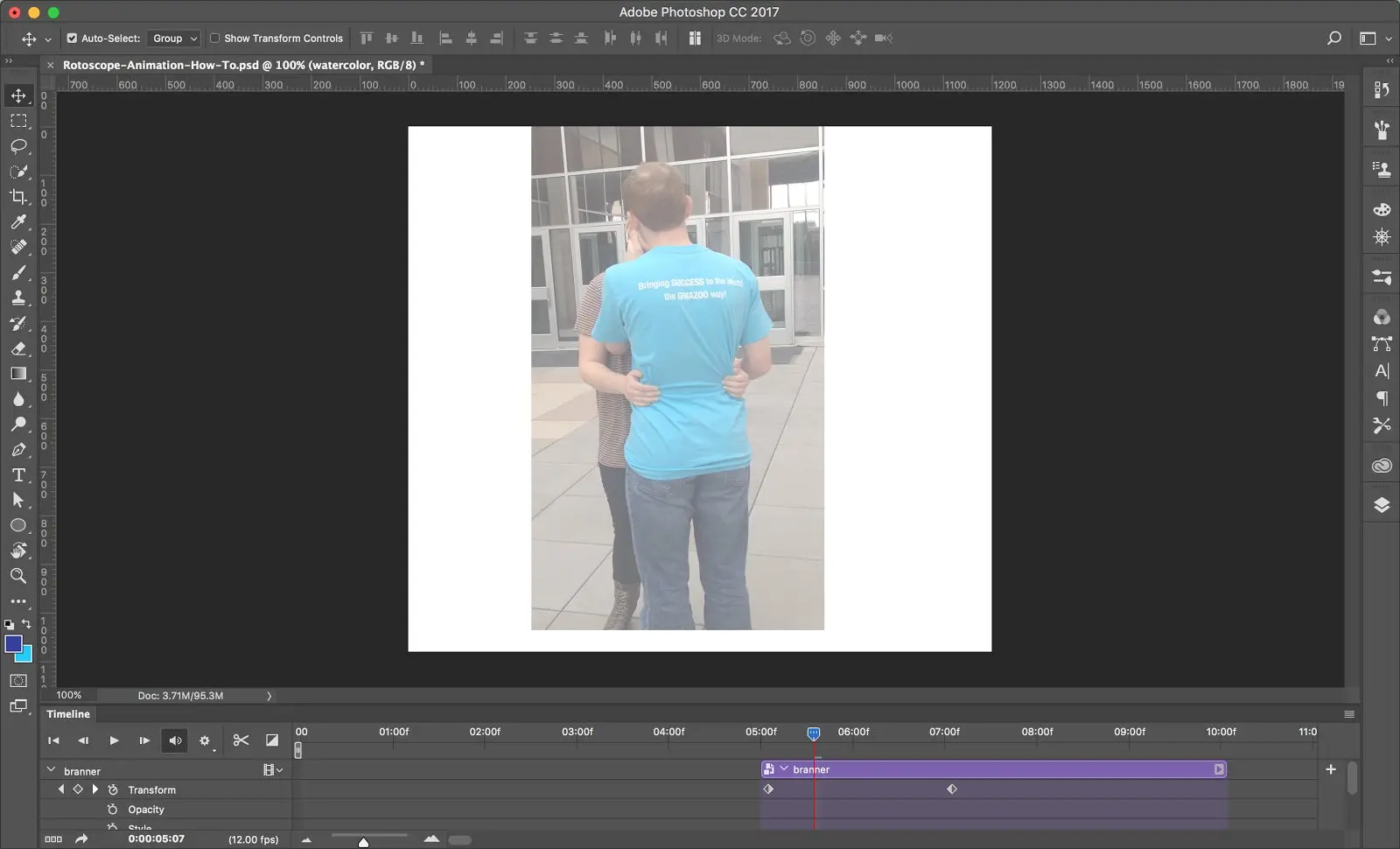Viewport: 1400px width, 849px height.
Task: Add a Transform keyframe for branner
Action: (x=78, y=789)
